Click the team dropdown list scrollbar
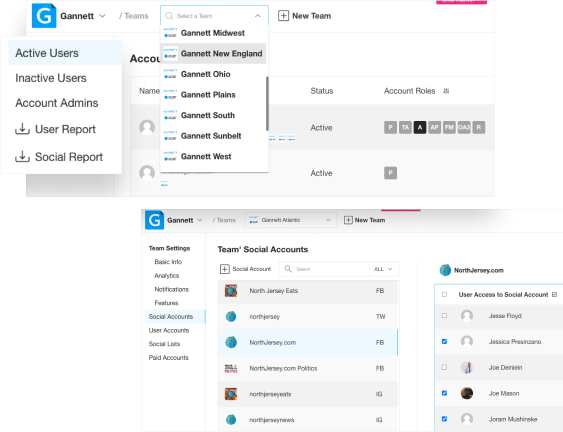Image resolution: width=563 pixels, height=432 pixels. click(267, 103)
